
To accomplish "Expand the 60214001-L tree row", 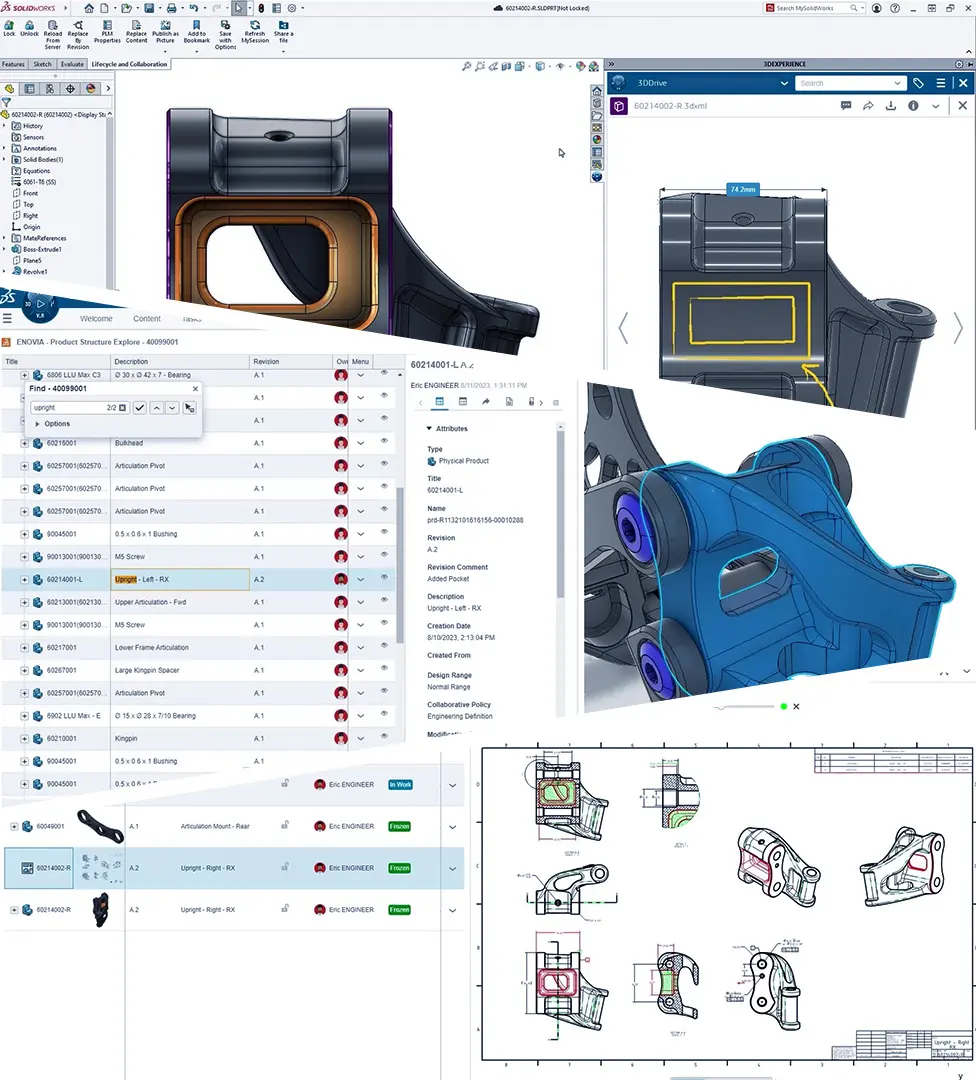I will tap(24, 579).
